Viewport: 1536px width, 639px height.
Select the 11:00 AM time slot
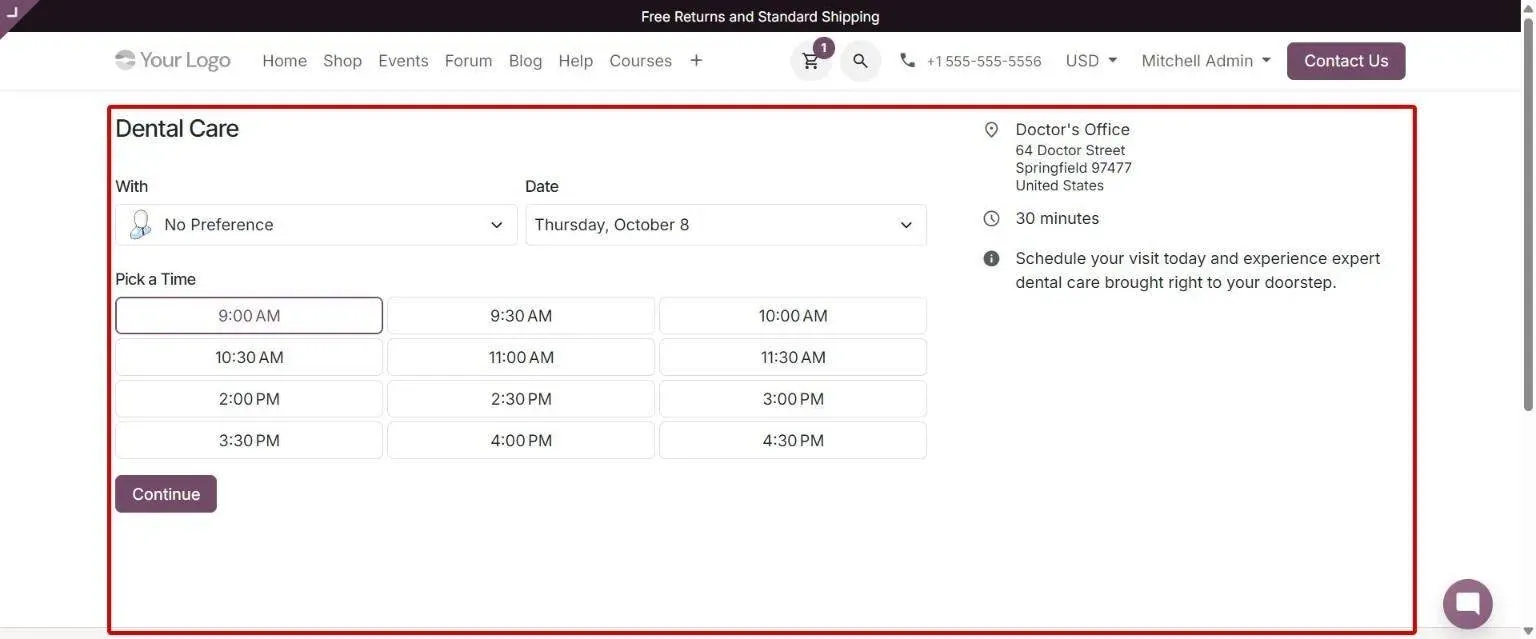521,357
